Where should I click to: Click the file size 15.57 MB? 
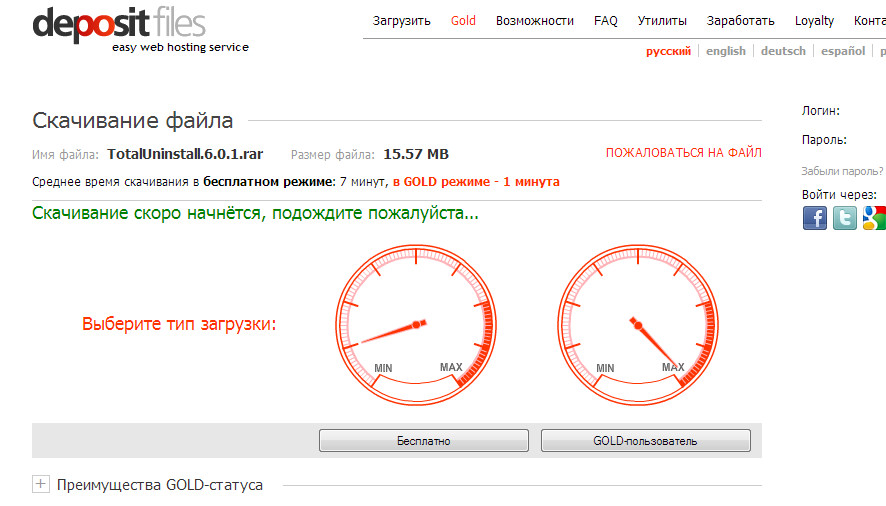(x=416, y=154)
